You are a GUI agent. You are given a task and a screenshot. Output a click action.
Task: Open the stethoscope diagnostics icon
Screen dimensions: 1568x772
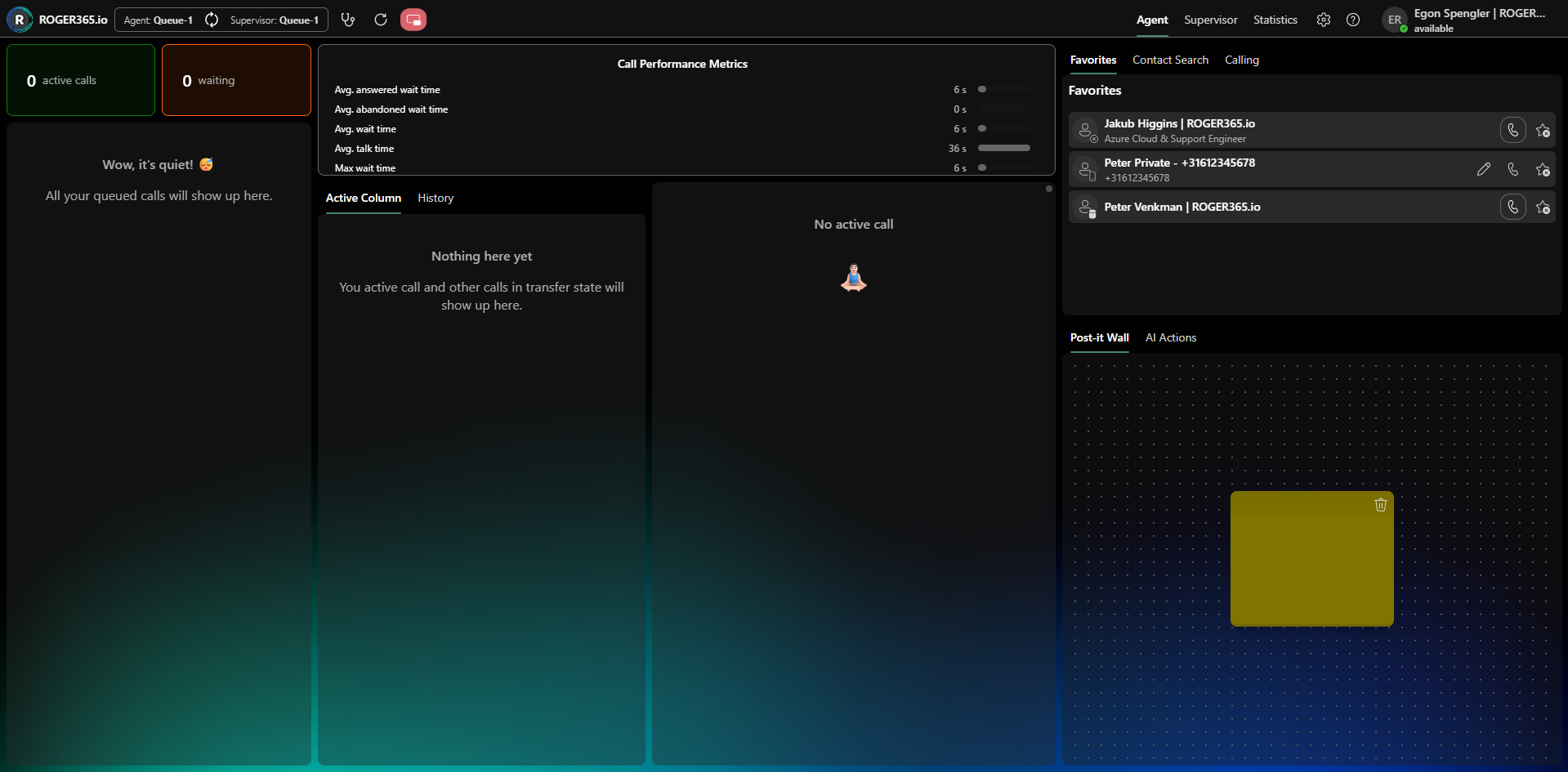coord(348,20)
